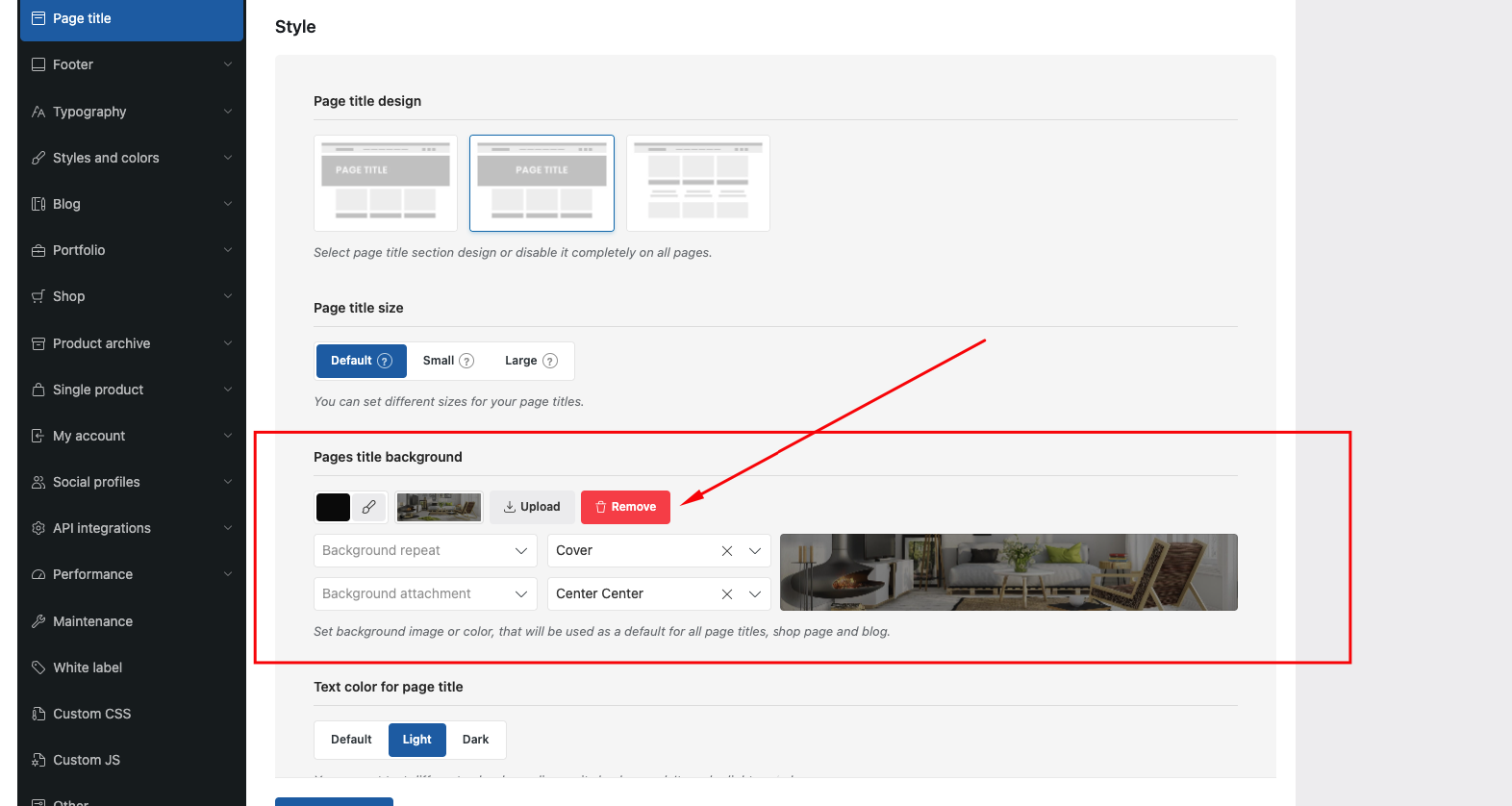Expand the Portfolio section chevron
The height and width of the screenshot is (806, 1512).
(228, 250)
